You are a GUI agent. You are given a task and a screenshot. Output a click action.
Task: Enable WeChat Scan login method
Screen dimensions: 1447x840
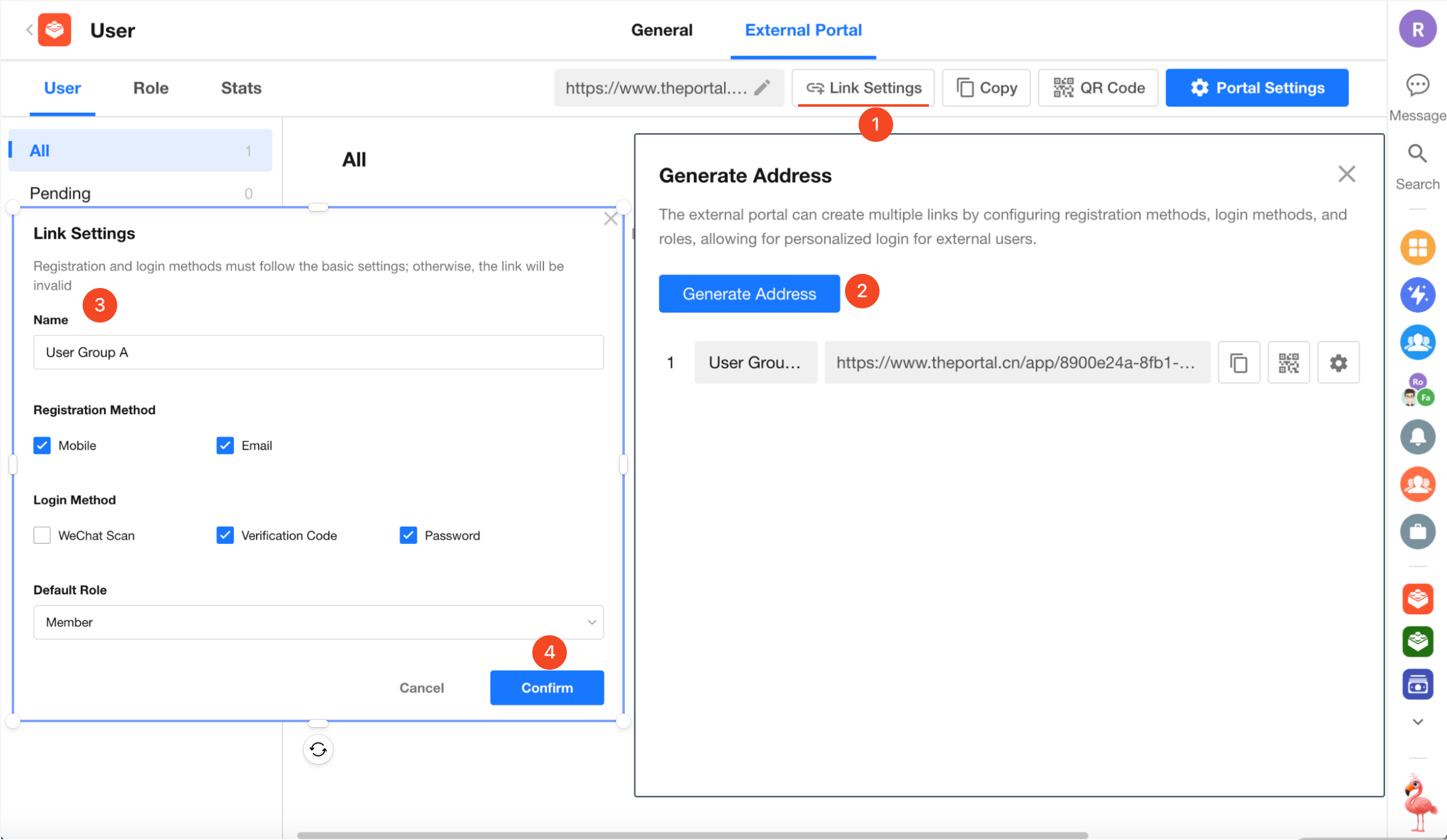[x=42, y=535]
